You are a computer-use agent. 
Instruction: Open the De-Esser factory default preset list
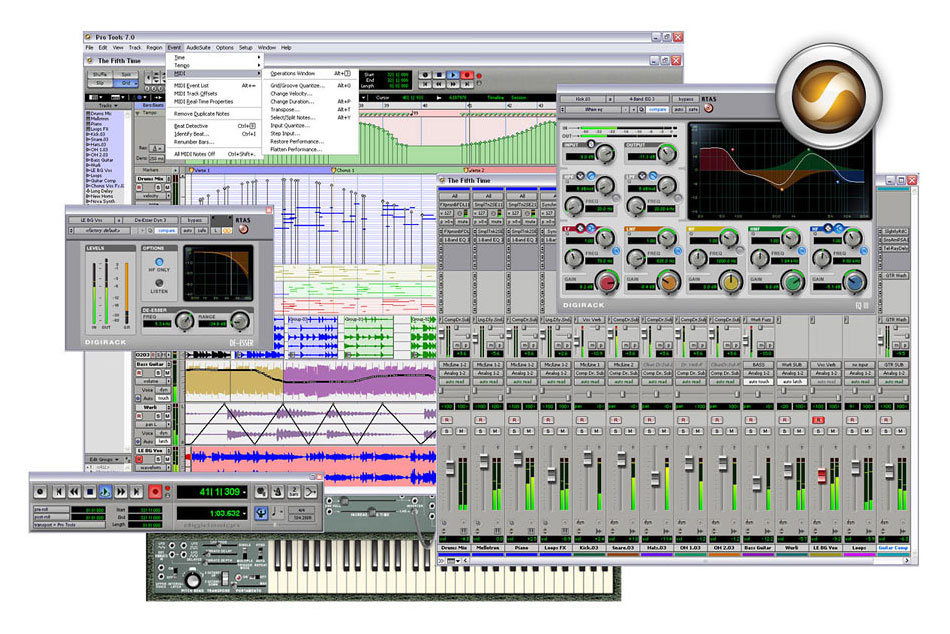coord(103,230)
